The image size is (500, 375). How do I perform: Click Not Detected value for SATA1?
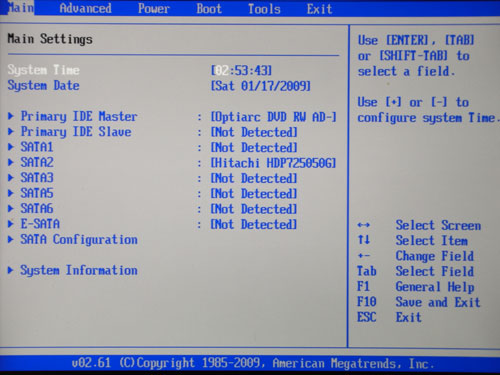(x=254, y=148)
